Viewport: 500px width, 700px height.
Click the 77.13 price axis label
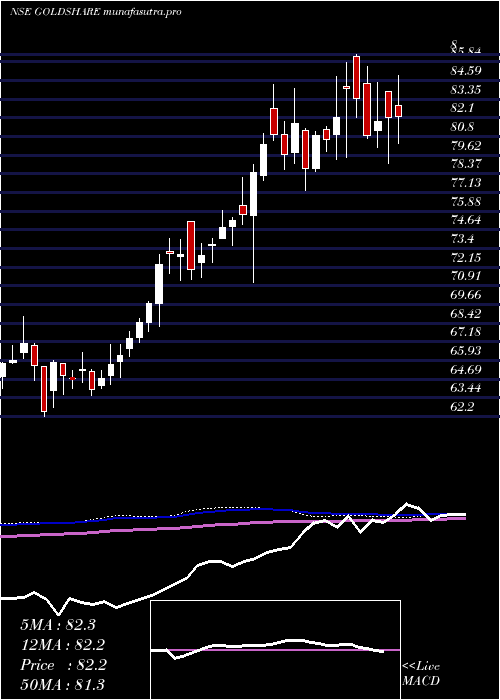click(466, 183)
